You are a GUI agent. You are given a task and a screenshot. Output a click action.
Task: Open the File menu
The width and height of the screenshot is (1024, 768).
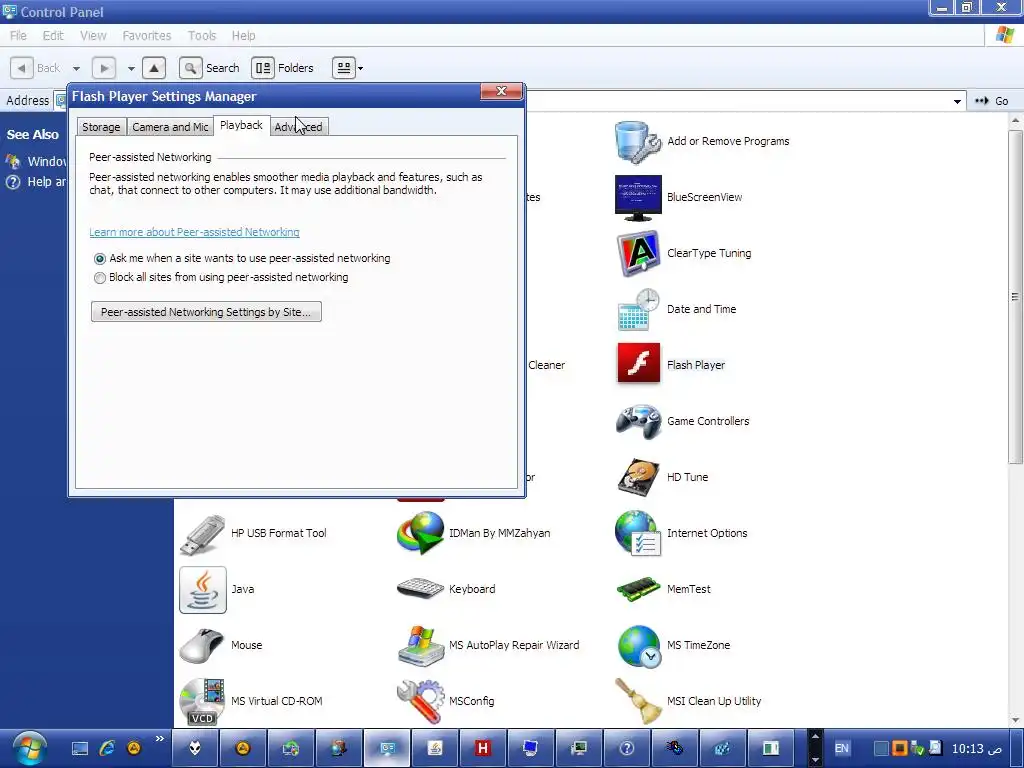click(x=18, y=36)
